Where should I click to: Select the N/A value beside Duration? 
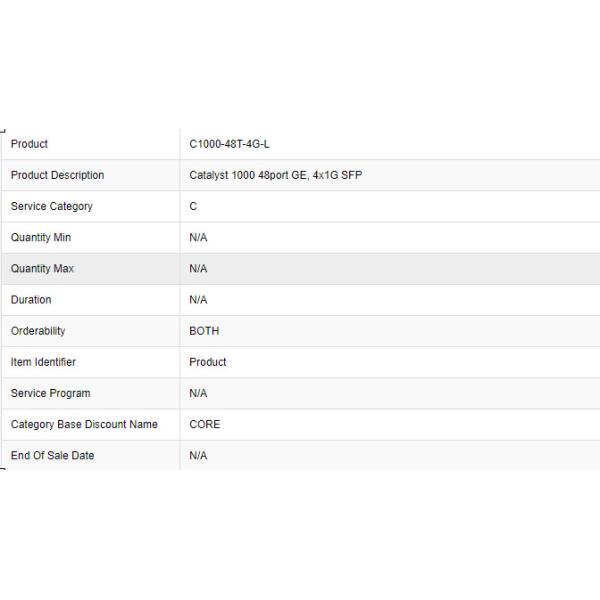(x=198, y=300)
